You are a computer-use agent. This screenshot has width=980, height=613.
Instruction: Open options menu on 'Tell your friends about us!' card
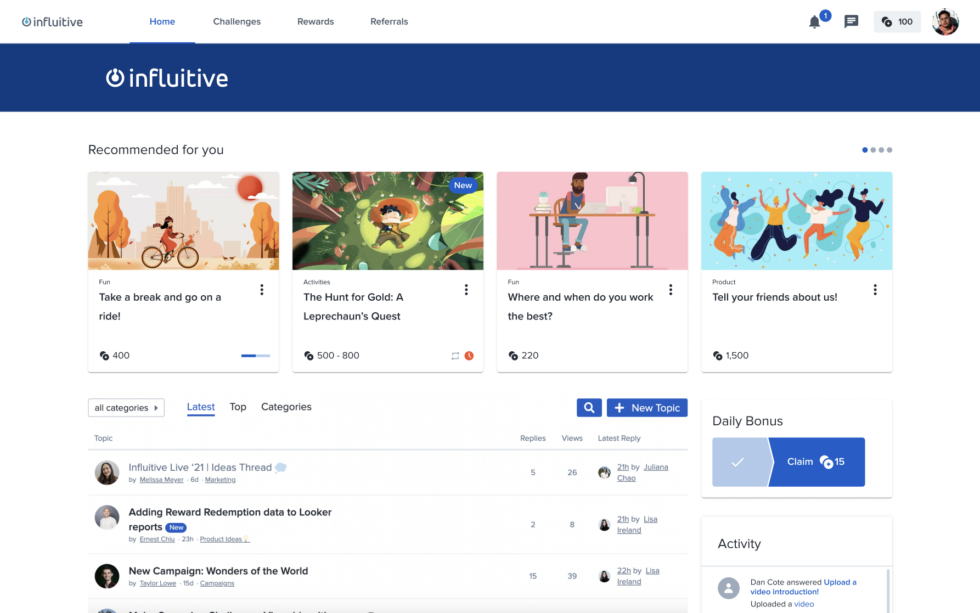tap(875, 289)
